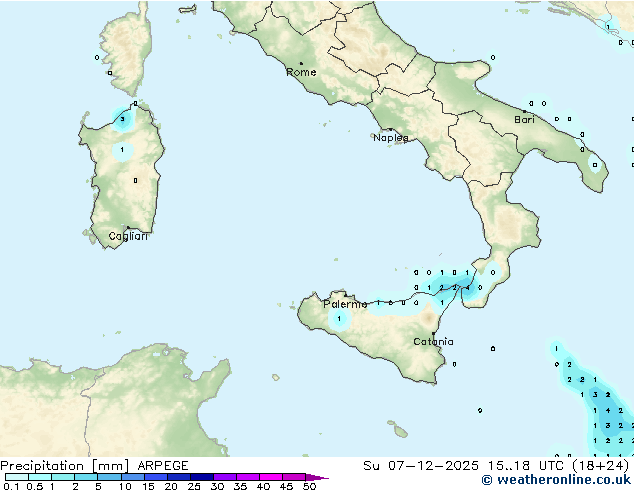This screenshot has height=490, width=634.
Task: Click the '50' legend scale label
Action: coord(309,486)
